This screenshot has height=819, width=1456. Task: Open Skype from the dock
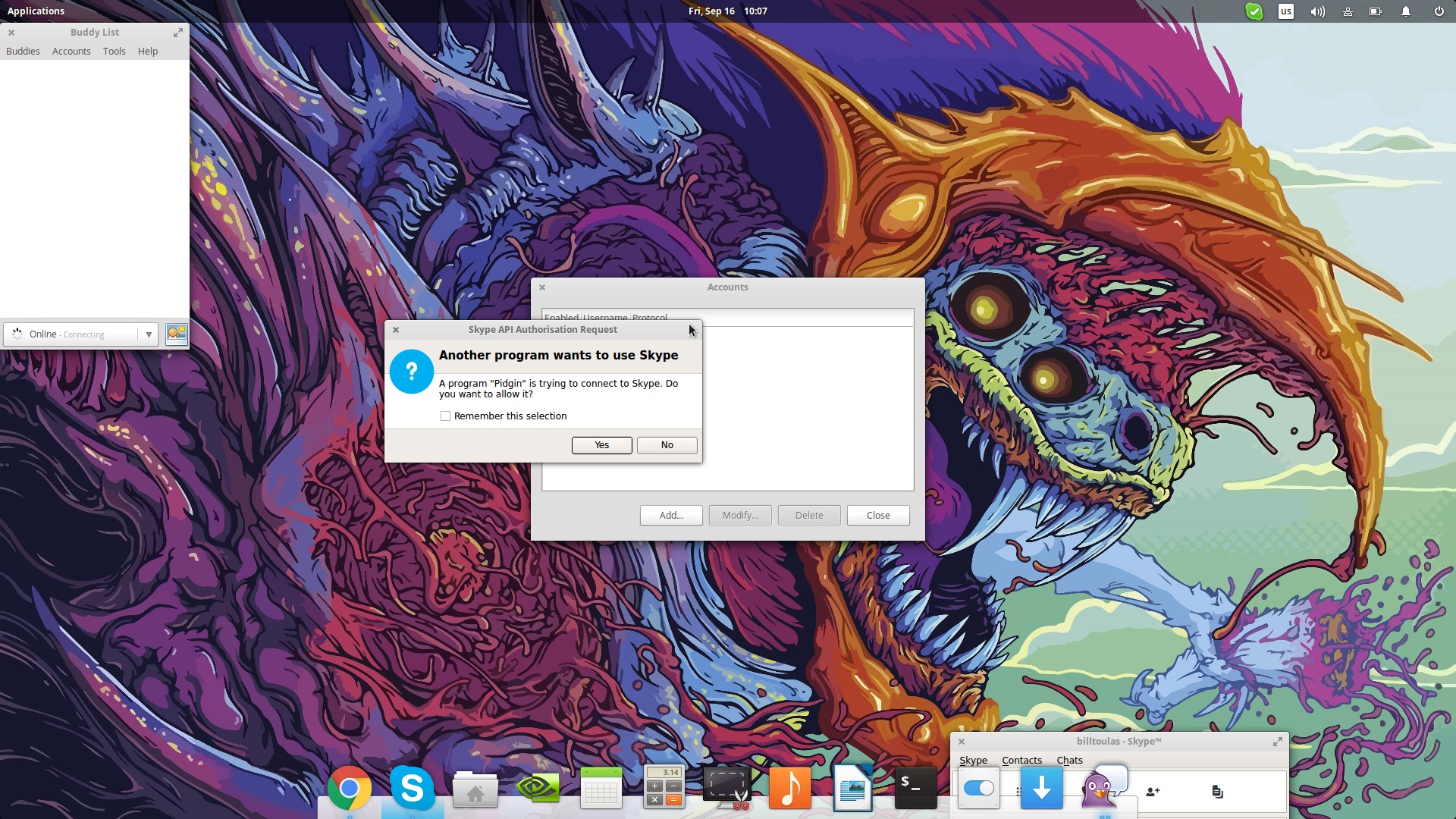(413, 788)
